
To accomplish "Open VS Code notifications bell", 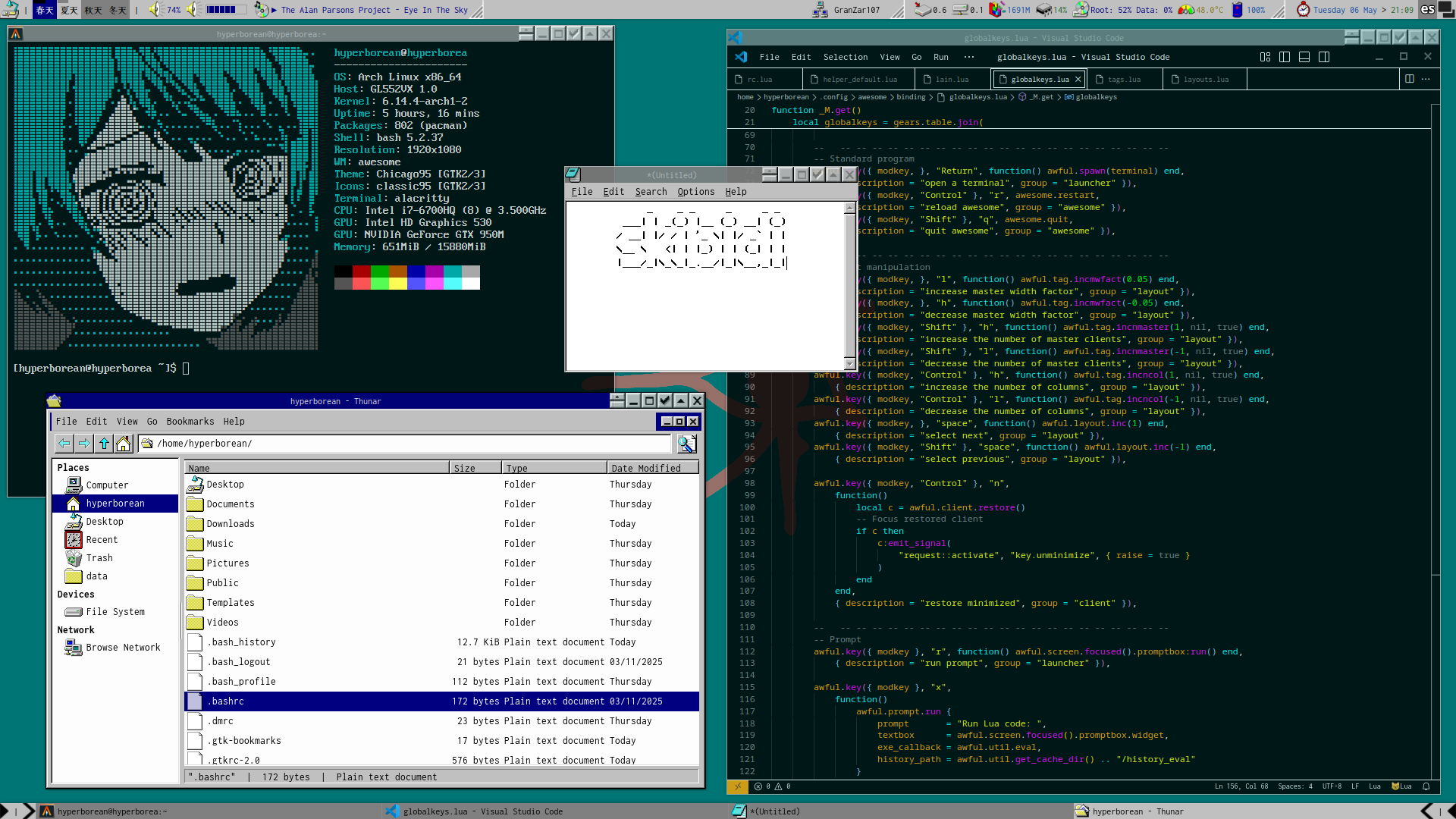I will pyautogui.click(x=1426, y=786).
